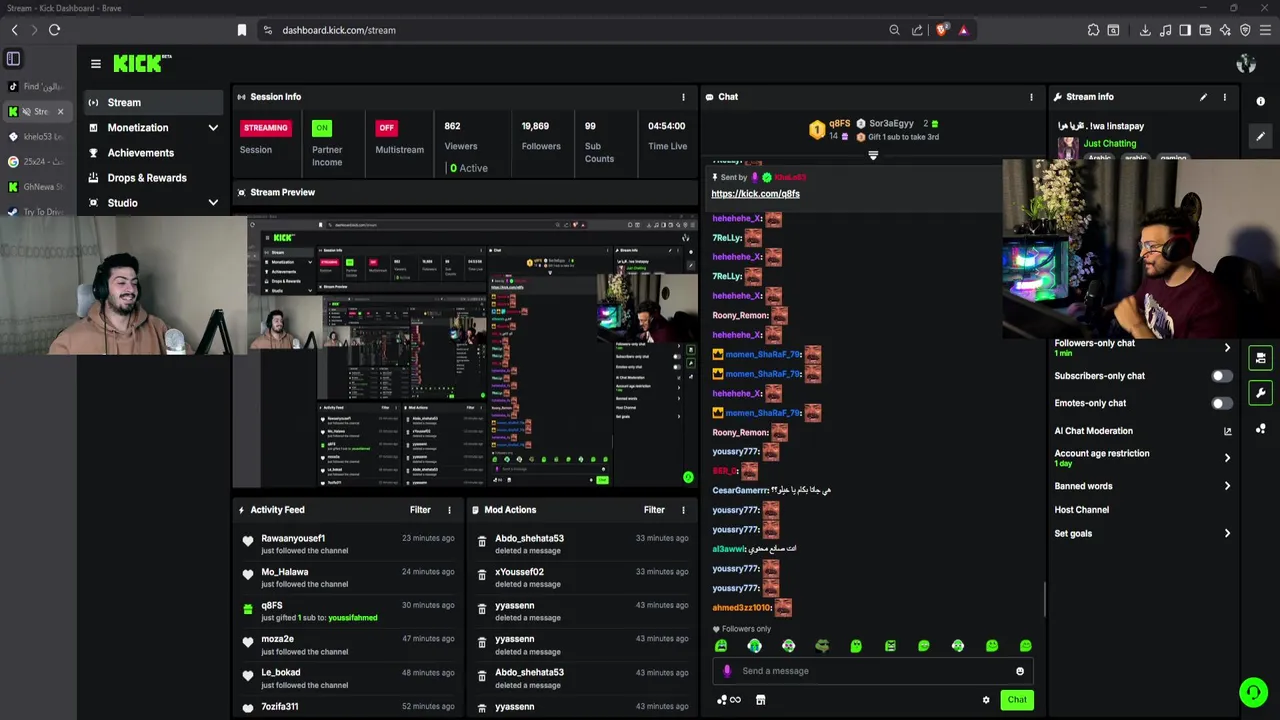Open the Chat panel options menu
The height and width of the screenshot is (720, 1280).
1031,97
